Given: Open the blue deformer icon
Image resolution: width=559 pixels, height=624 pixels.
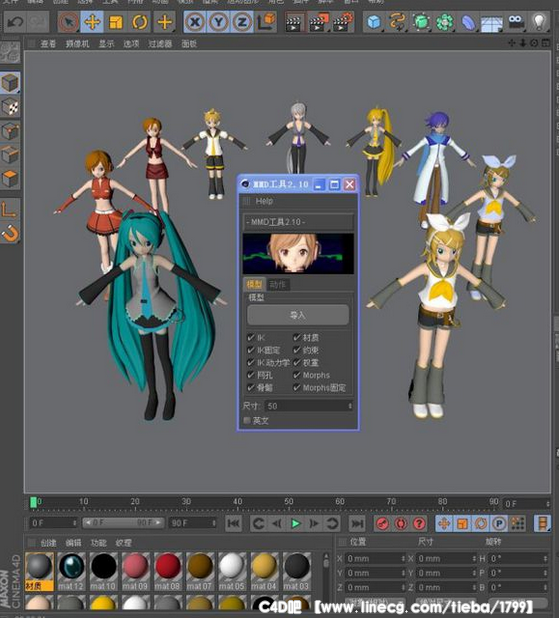Looking at the screenshot, I should (468, 21).
